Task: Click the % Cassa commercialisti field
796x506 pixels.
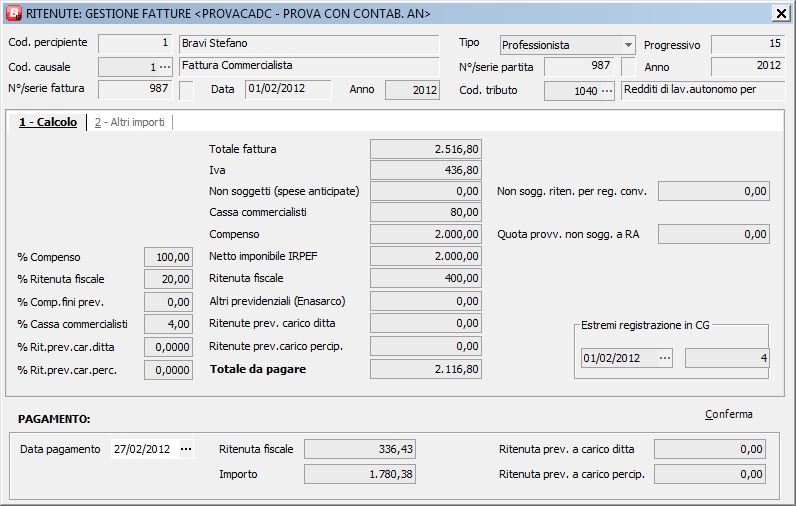Action: click(x=169, y=324)
